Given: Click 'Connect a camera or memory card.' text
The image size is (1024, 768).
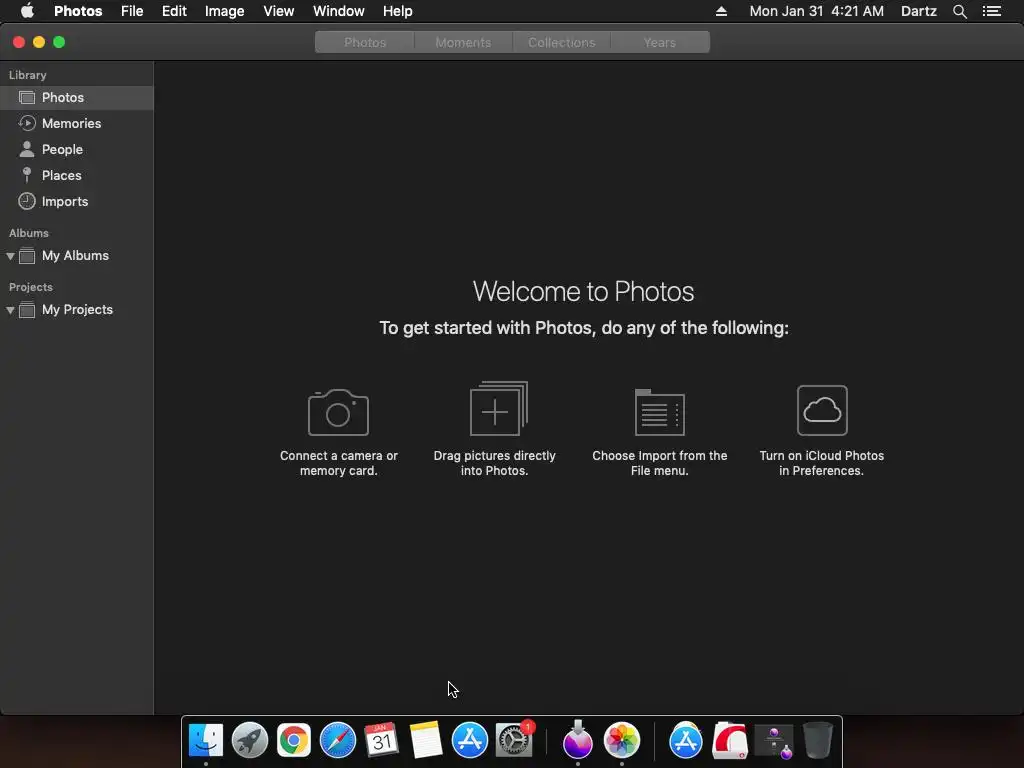Looking at the screenshot, I should click(x=338, y=463).
